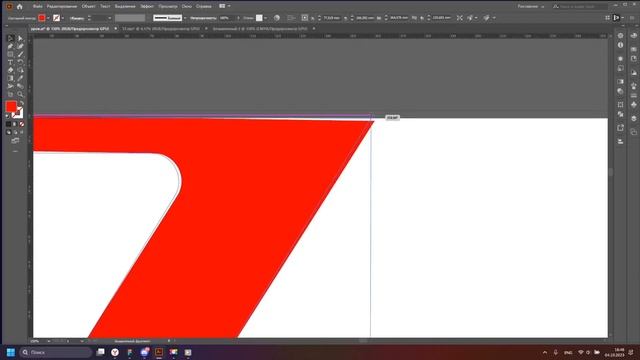Open the arrange documents dropdown
Image resolution: width=640 pixels, height=360 pixels.
point(224,7)
